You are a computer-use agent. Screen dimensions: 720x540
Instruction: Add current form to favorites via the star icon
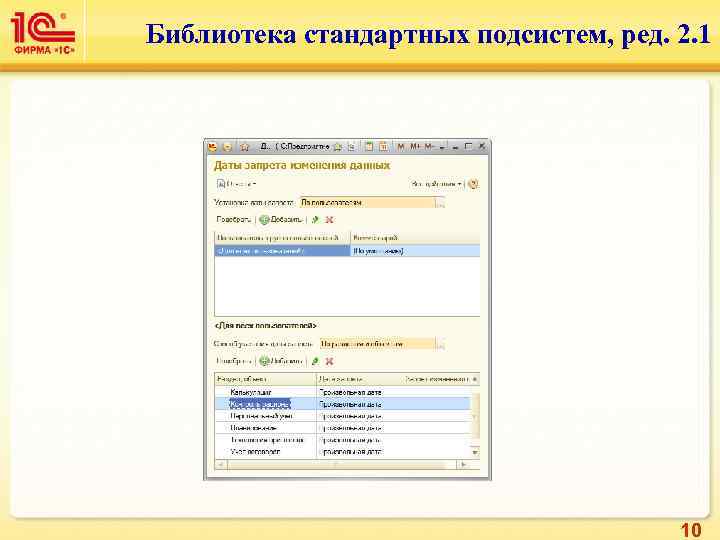point(338,147)
